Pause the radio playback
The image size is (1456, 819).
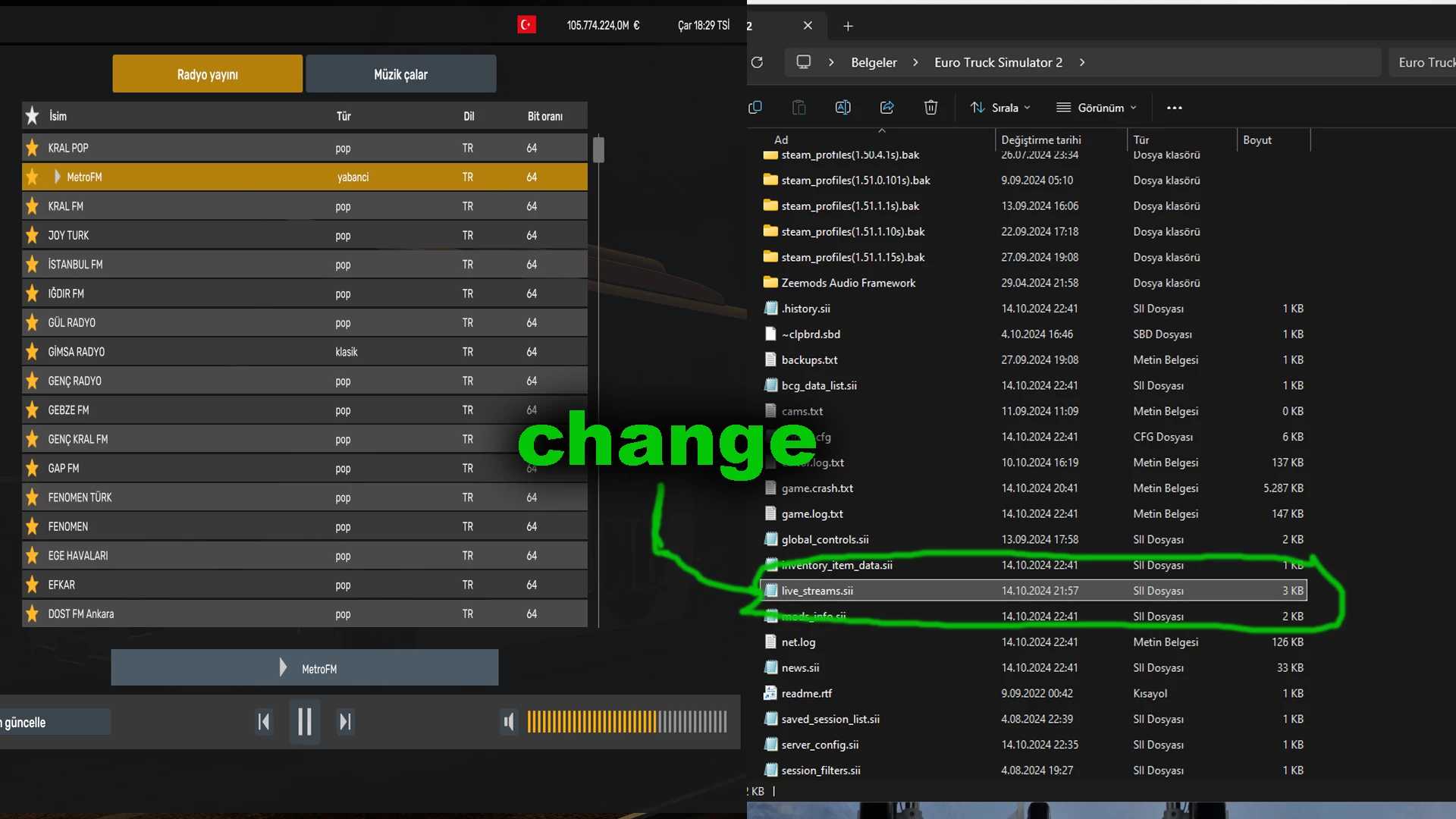(x=305, y=722)
